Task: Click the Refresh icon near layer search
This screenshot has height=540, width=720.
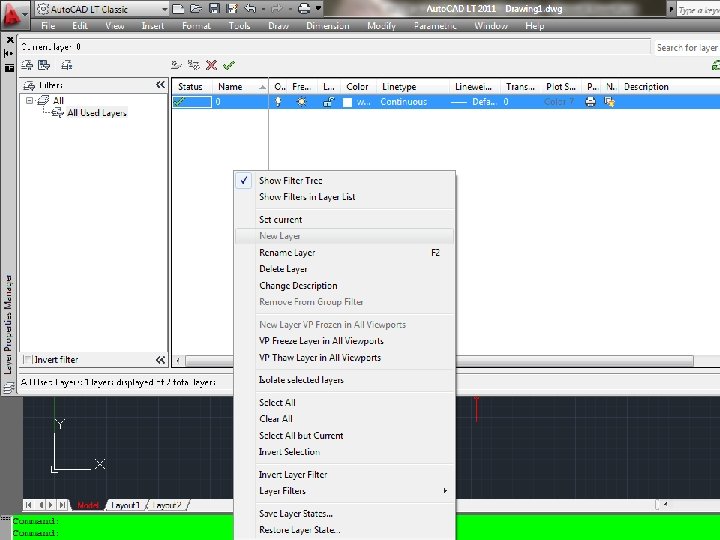Action: tap(715, 66)
